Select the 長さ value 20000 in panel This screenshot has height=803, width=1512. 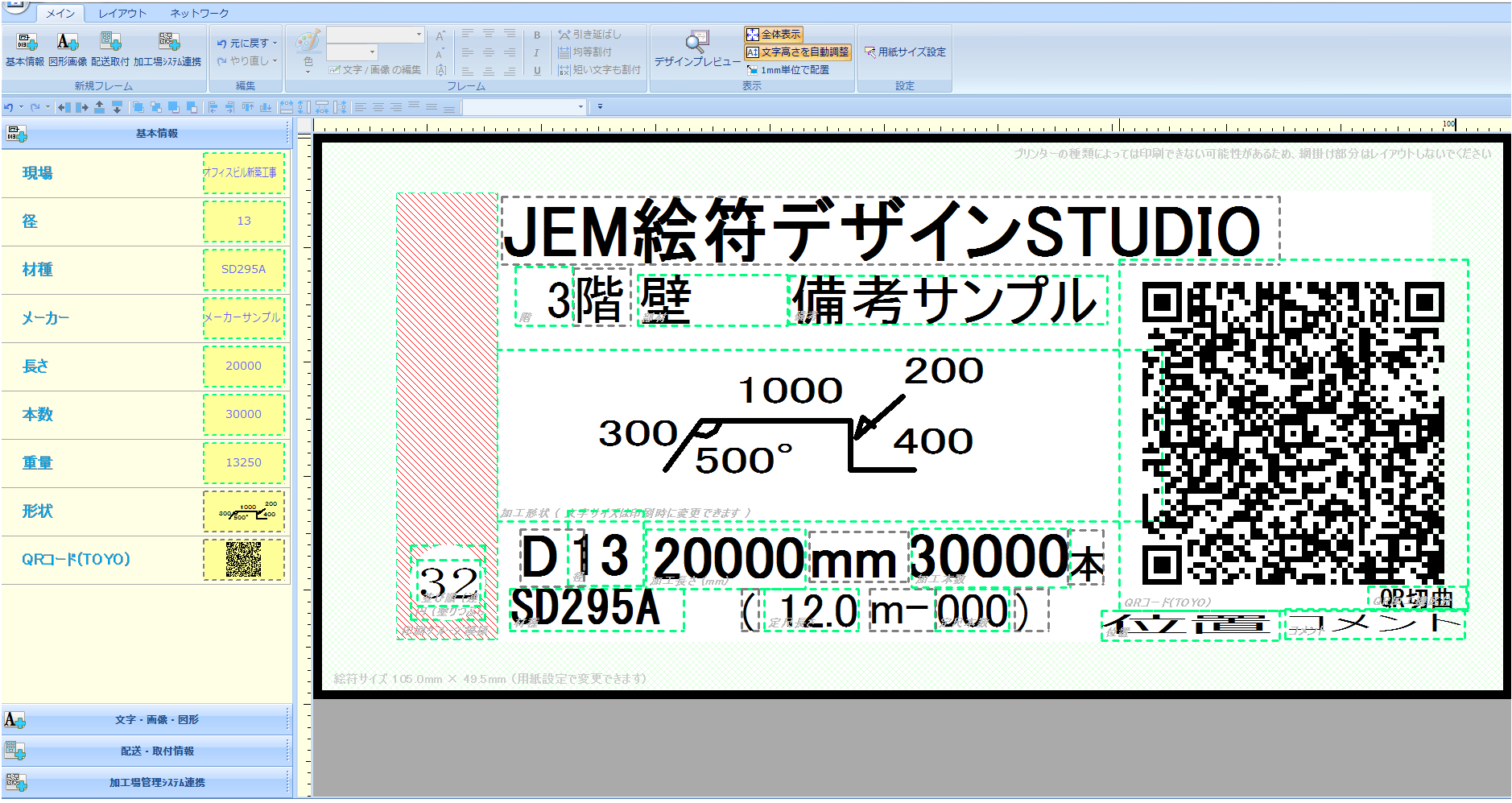pyautogui.click(x=243, y=366)
